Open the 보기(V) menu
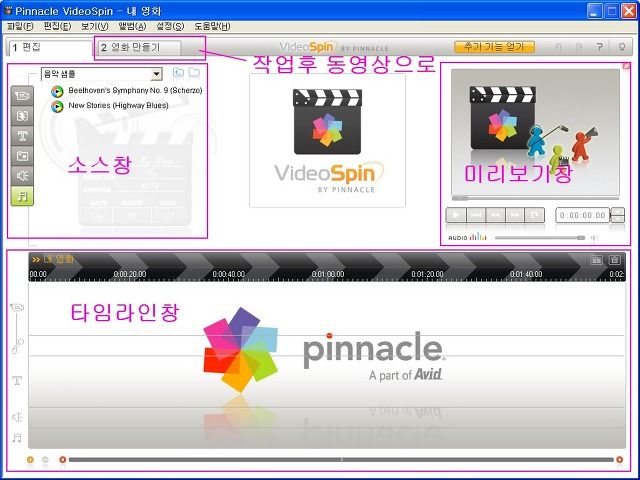The image size is (640, 480). tap(95, 26)
